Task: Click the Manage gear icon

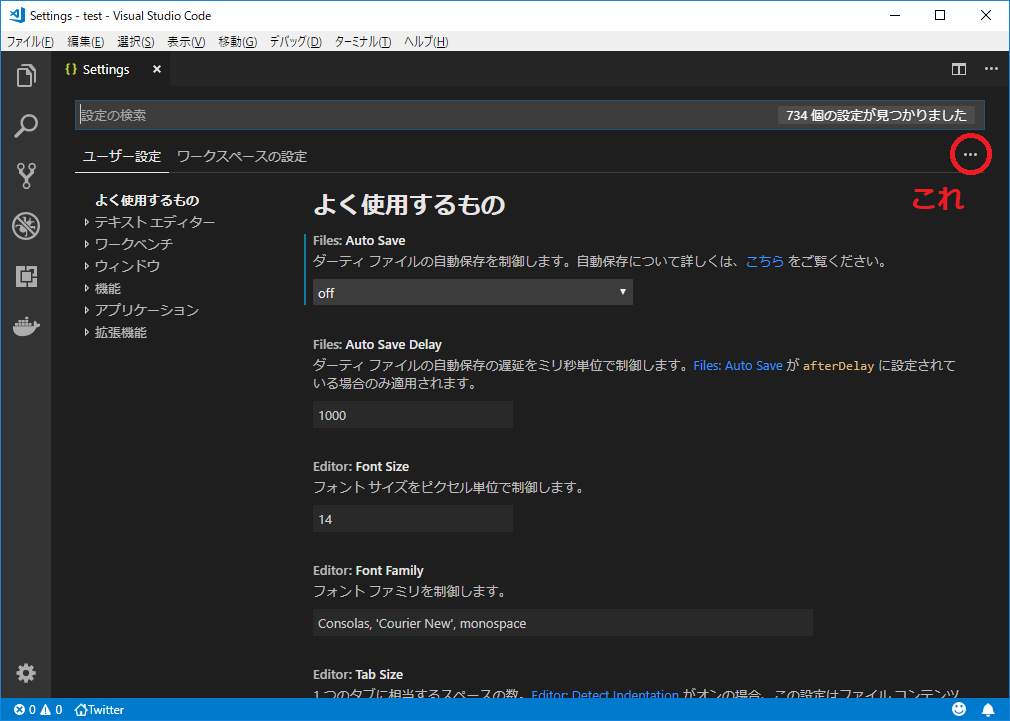Action: pyautogui.click(x=26, y=673)
